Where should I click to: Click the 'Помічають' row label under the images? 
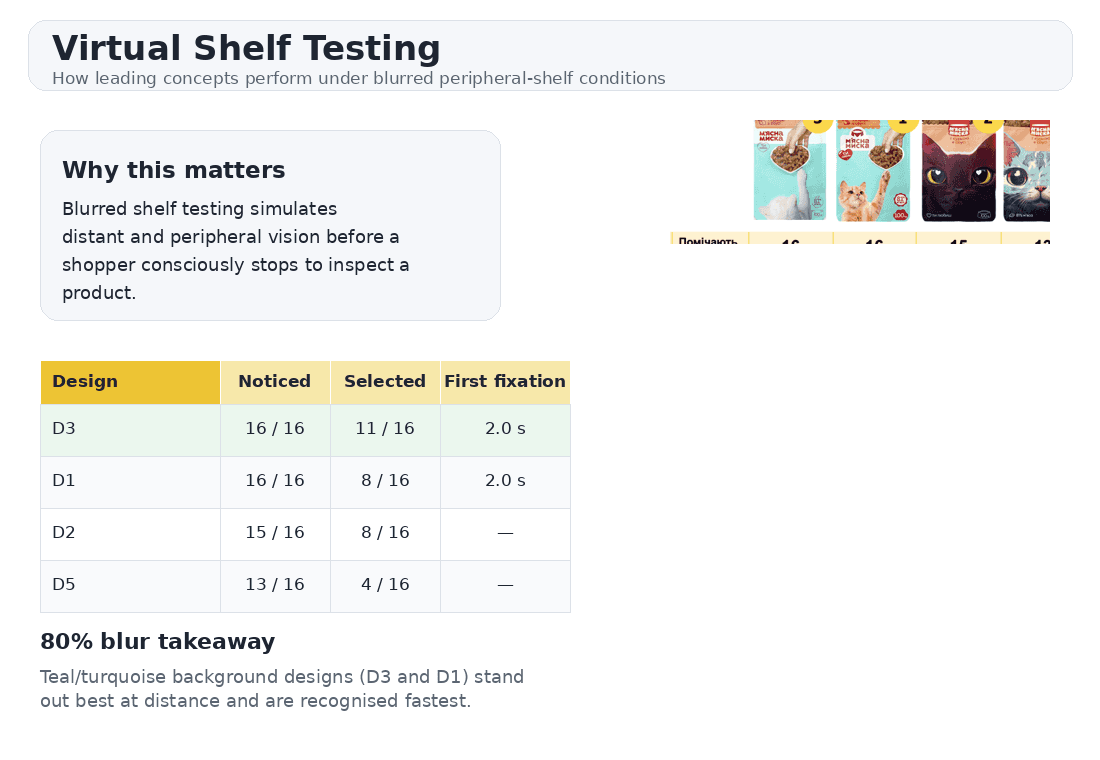pos(708,240)
